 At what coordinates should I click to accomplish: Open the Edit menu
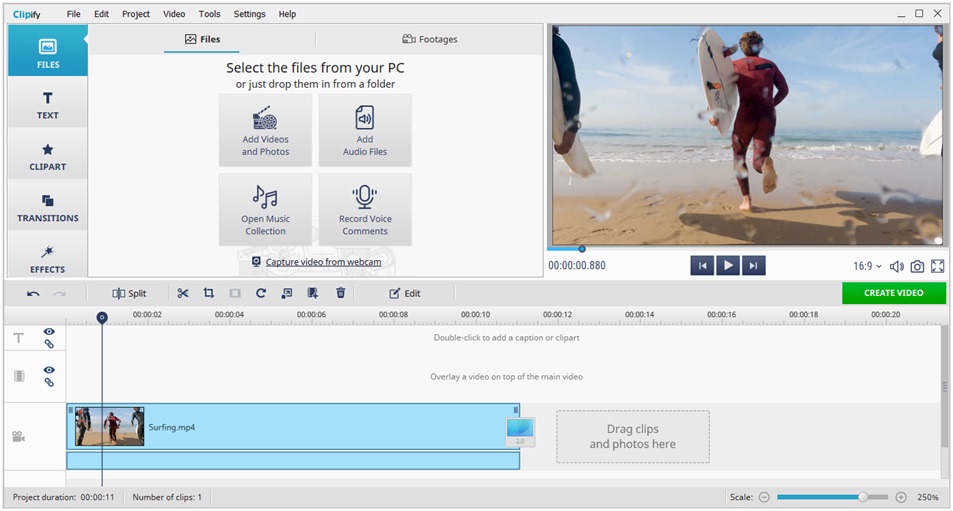101,13
